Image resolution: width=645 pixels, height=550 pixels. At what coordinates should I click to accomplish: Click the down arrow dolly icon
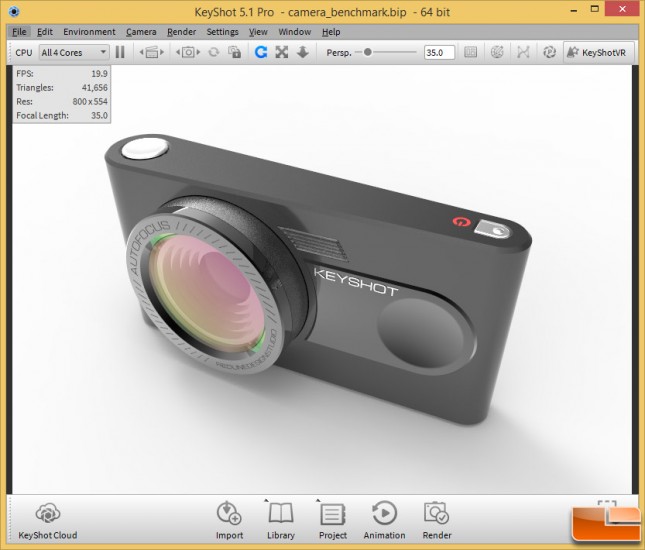(x=303, y=52)
